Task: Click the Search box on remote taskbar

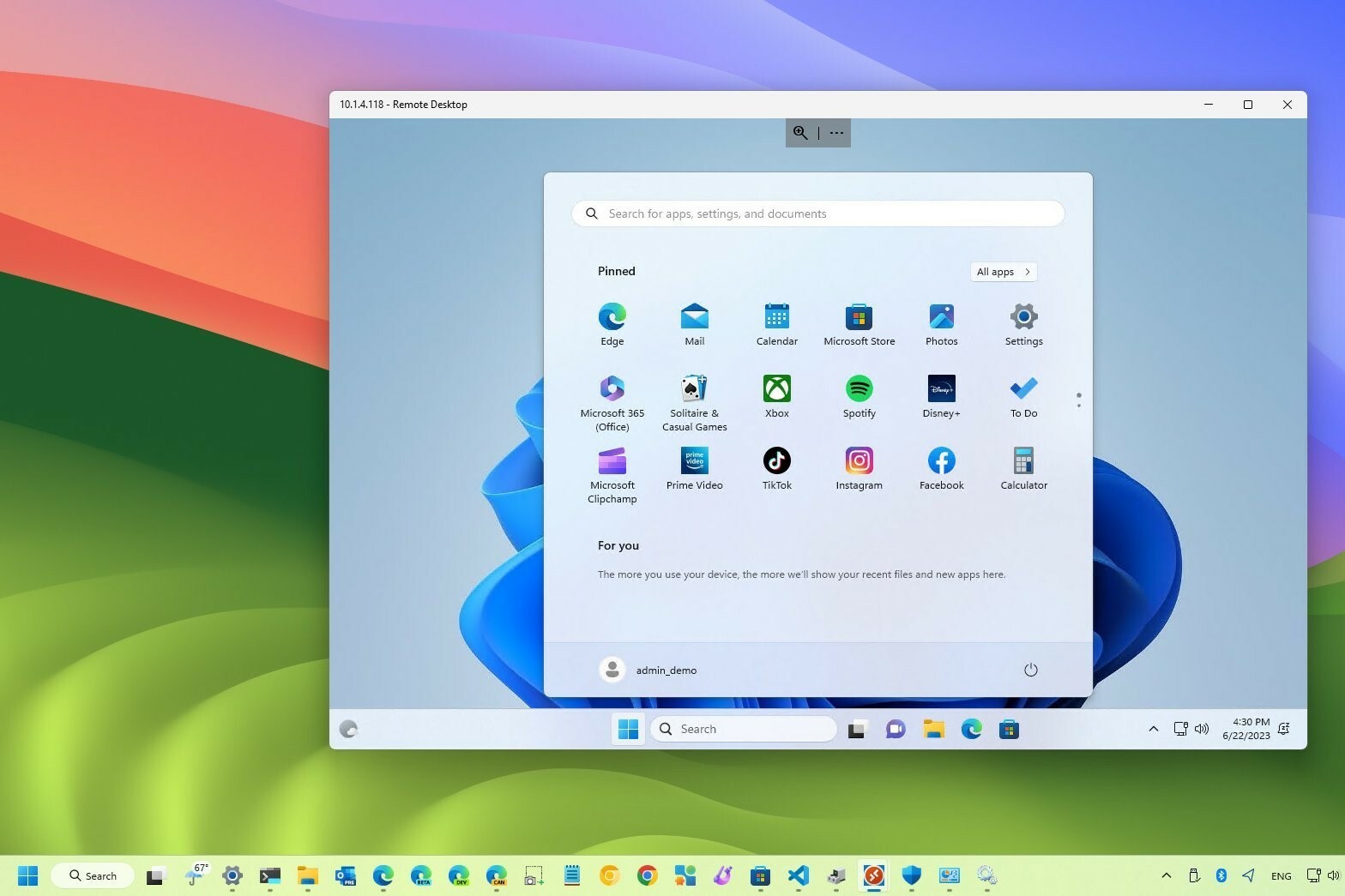Action: 744,729
